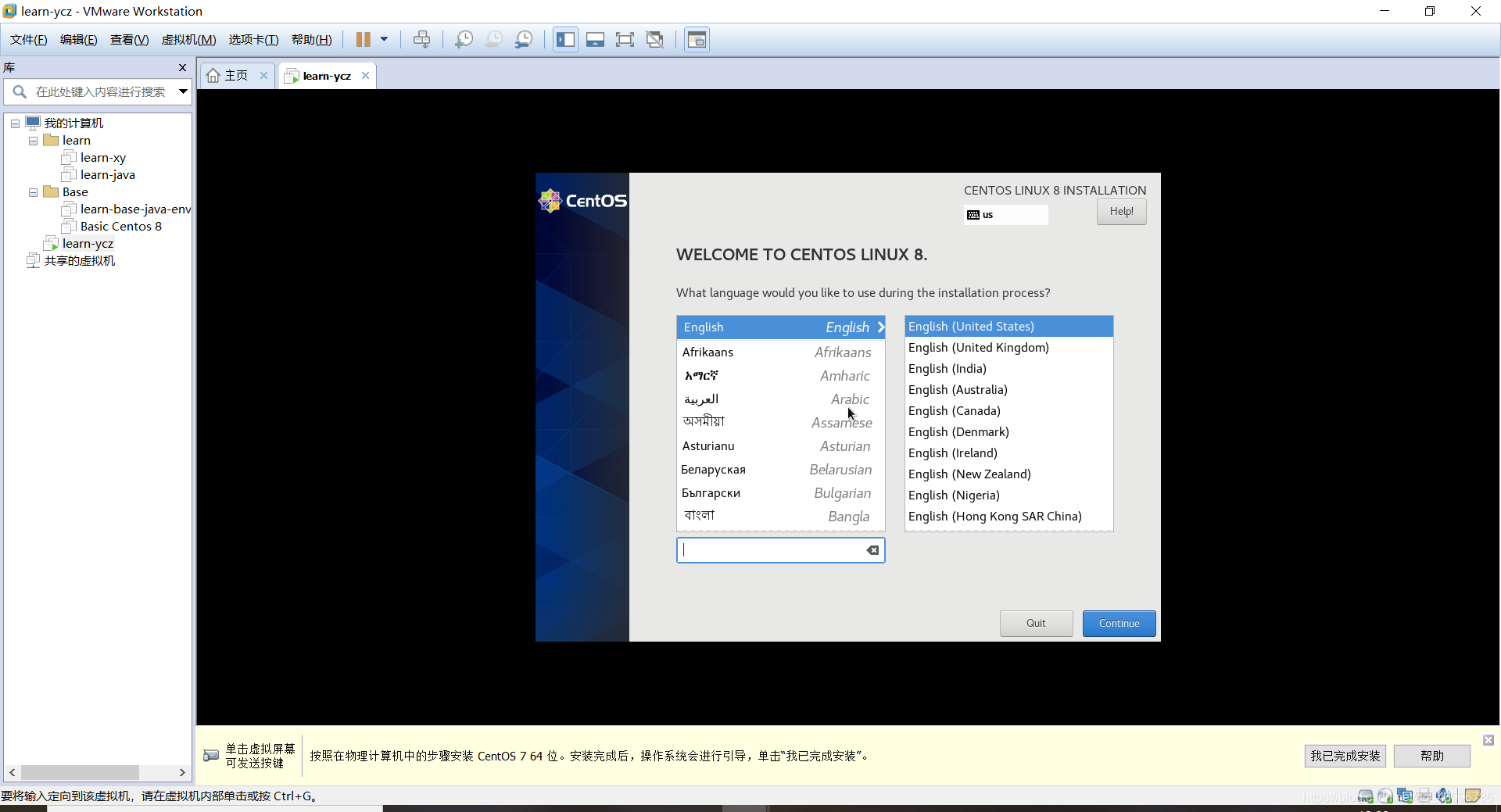Choose English (New Zealand) locale
Viewport: 1501px width, 812px height.
tap(1008, 474)
